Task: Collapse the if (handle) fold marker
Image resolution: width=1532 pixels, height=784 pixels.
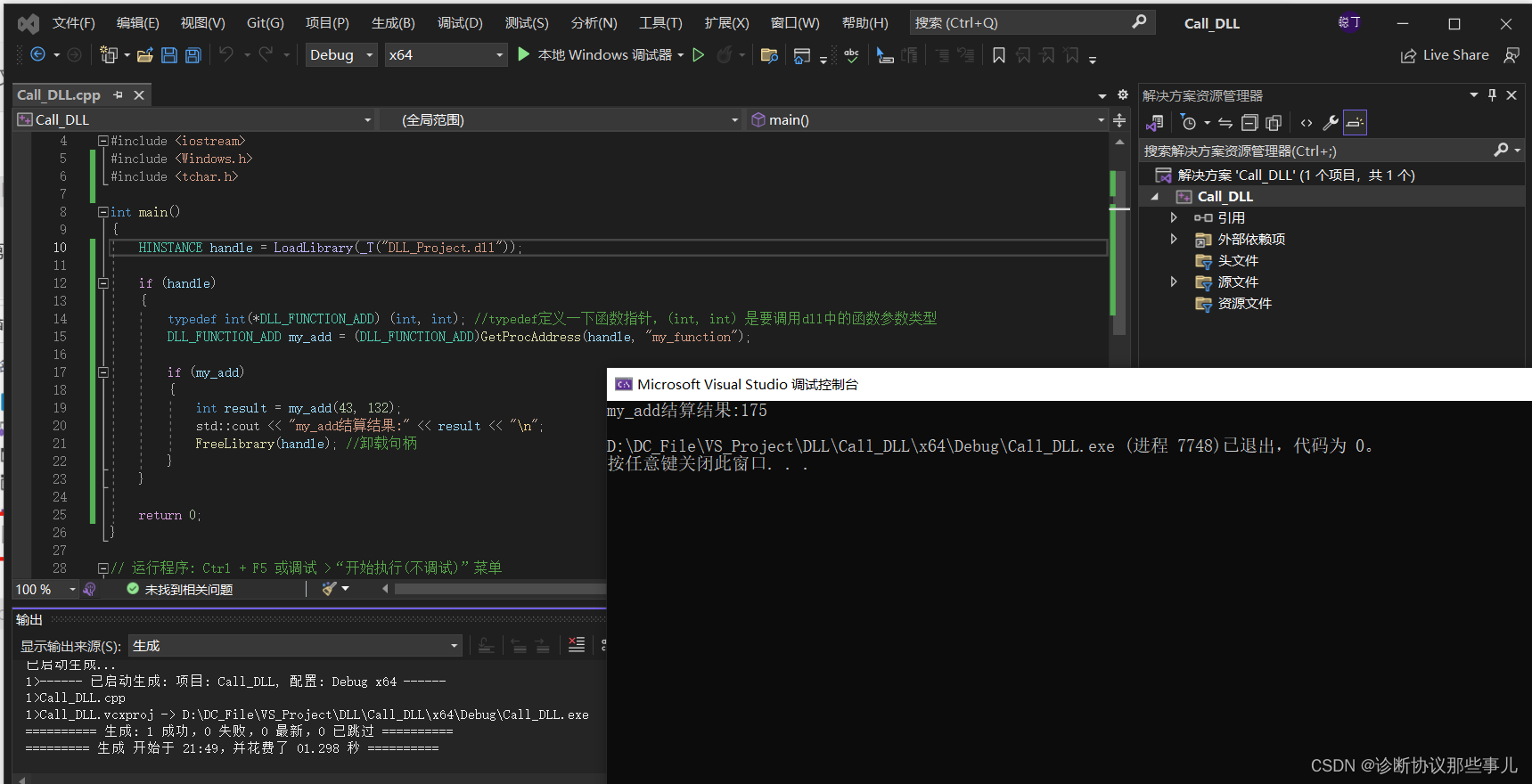Action: (103, 283)
